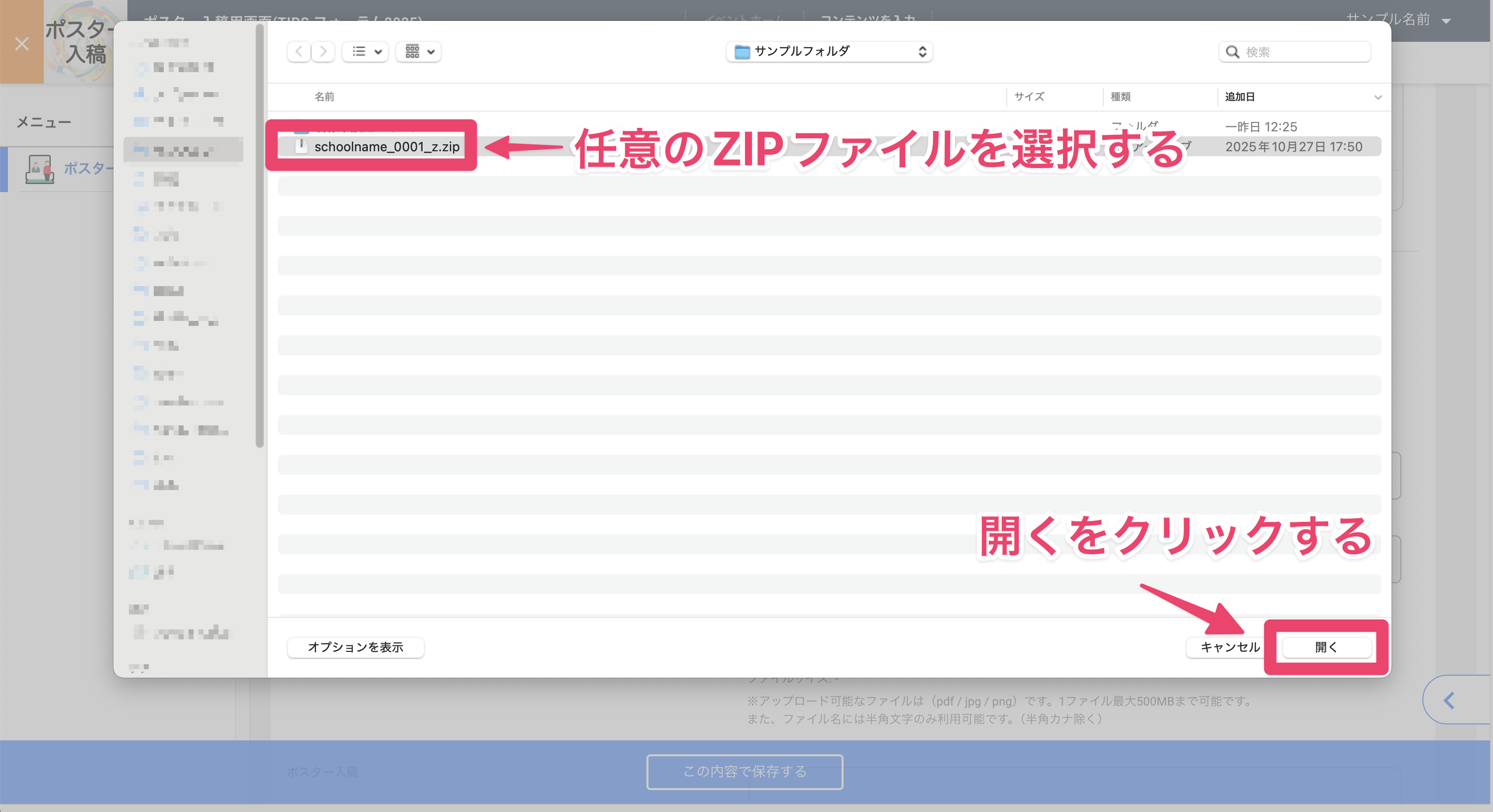
Task: Switch to list view in the file browser
Action: click(358, 52)
